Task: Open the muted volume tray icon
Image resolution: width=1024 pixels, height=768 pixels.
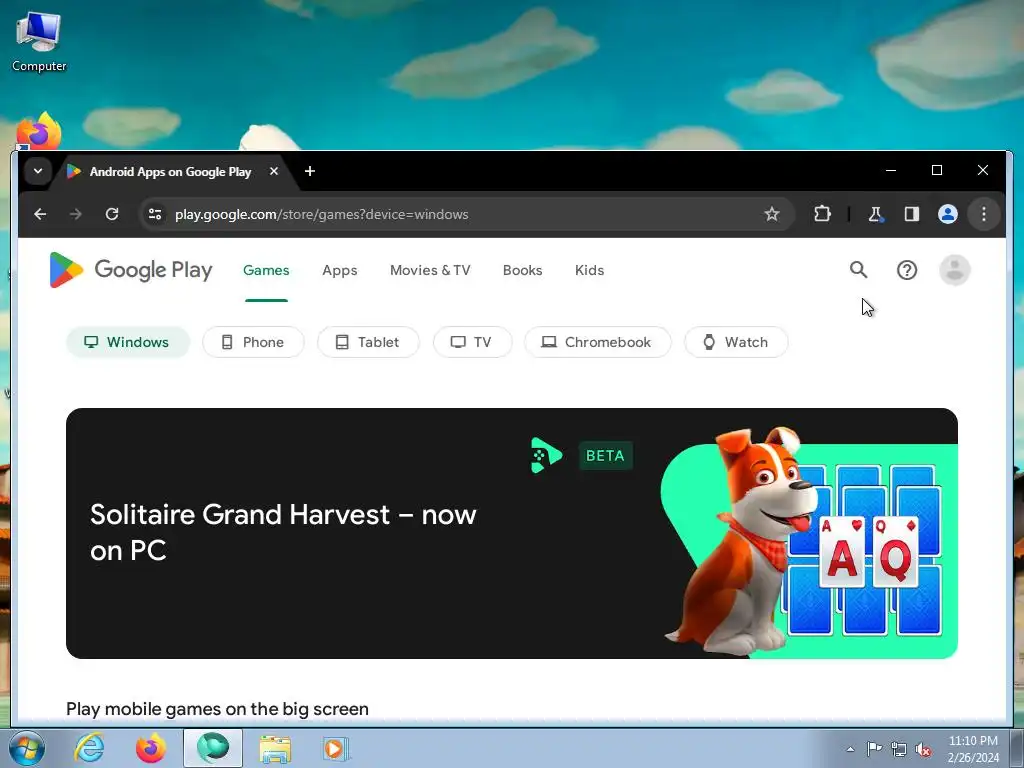Action: point(923,749)
